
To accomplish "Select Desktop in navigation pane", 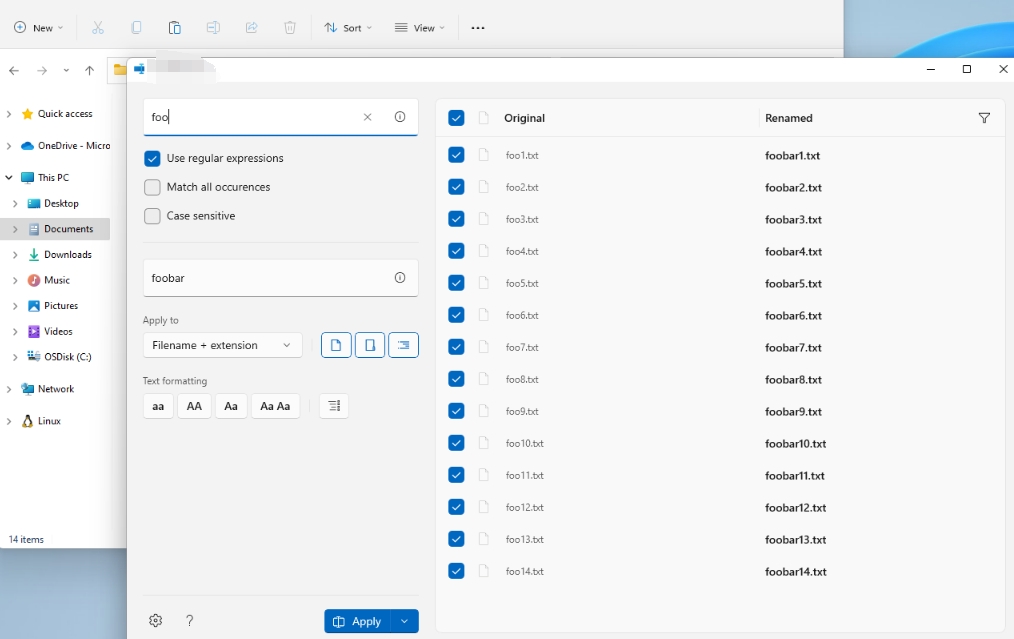I will pos(61,203).
